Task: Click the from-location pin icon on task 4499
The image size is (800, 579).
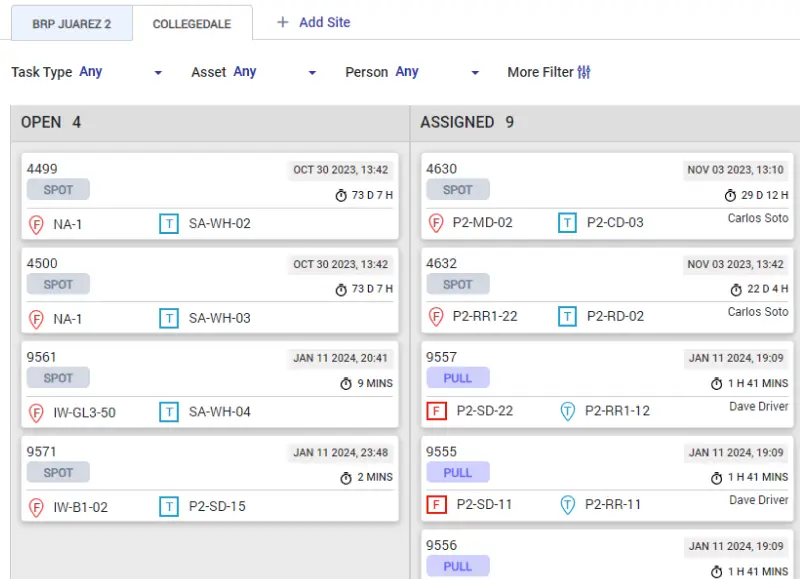Action: [x=36, y=224]
